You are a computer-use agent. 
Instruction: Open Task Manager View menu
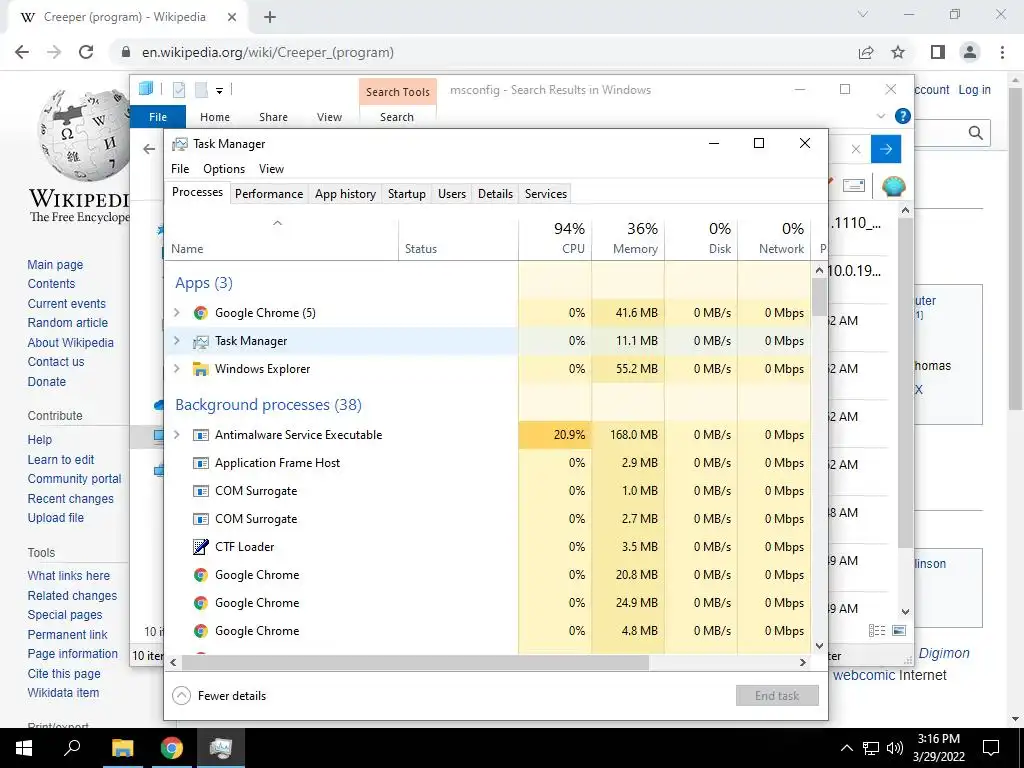tap(271, 169)
